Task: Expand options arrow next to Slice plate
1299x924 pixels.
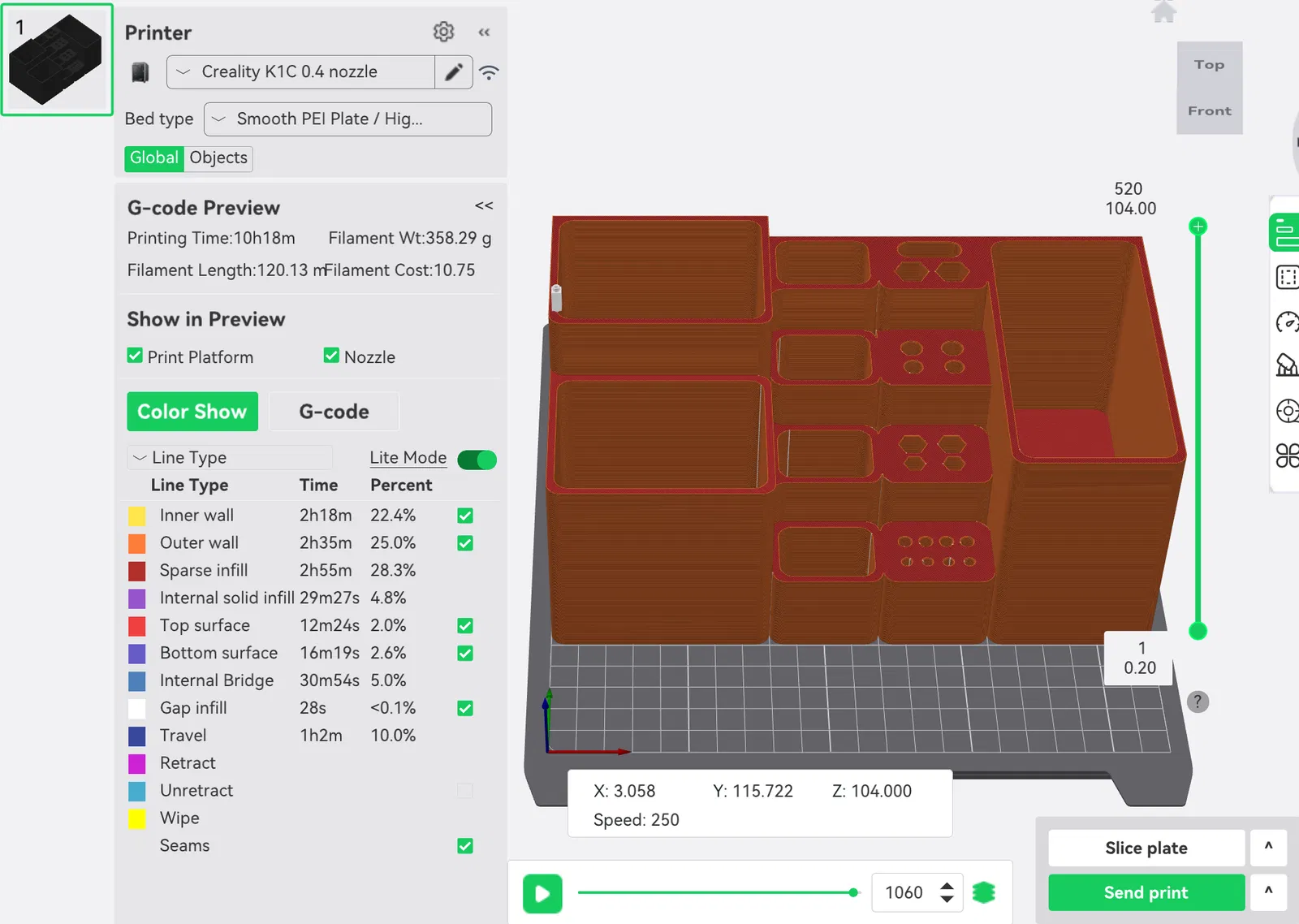Action: point(1268,848)
